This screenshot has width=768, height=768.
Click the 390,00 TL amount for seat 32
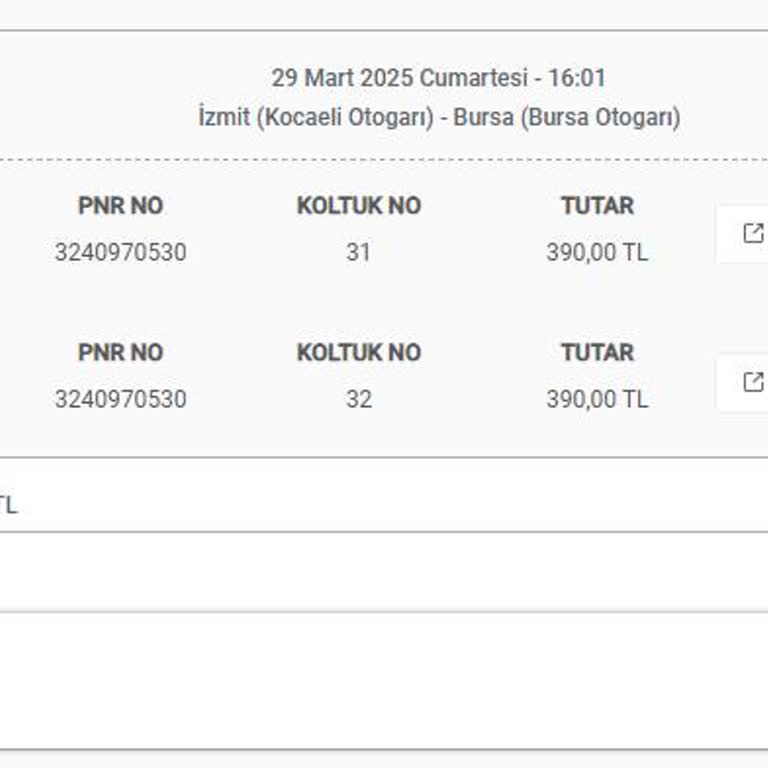[x=597, y=399]
